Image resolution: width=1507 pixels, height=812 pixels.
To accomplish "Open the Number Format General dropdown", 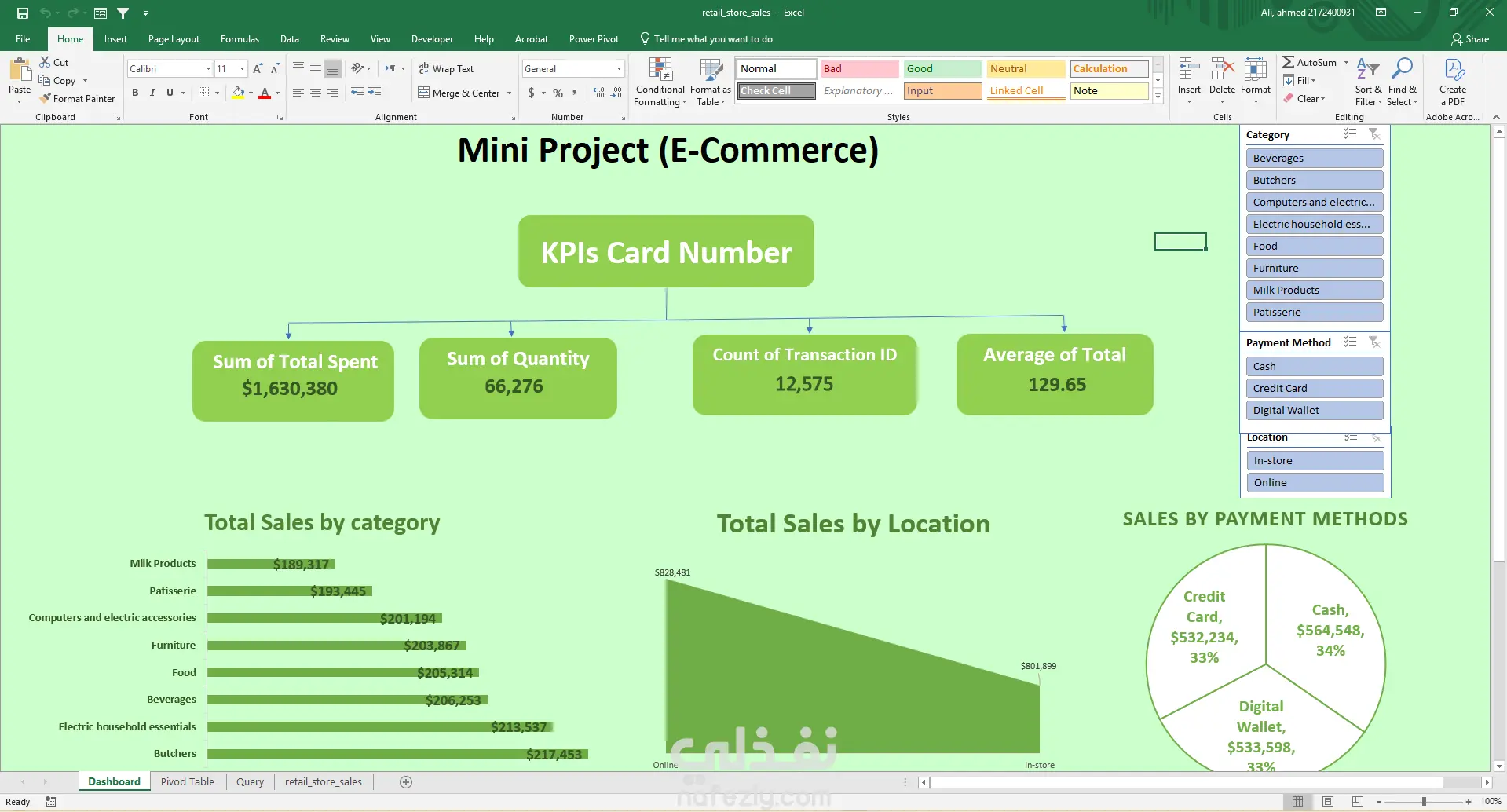I will (x=619, y=69).
